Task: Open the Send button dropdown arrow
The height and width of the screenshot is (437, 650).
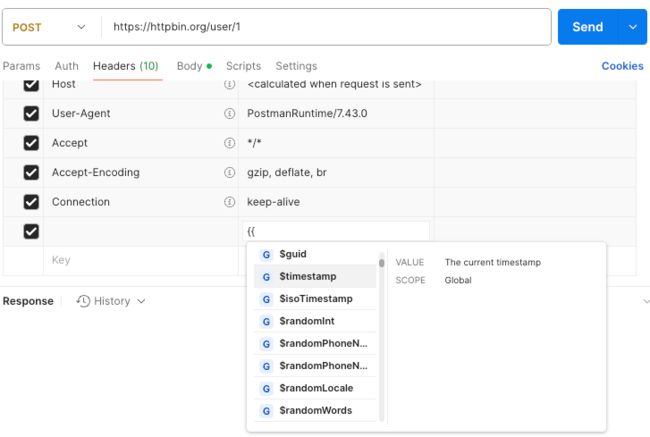Action: [x=633, y=27]
